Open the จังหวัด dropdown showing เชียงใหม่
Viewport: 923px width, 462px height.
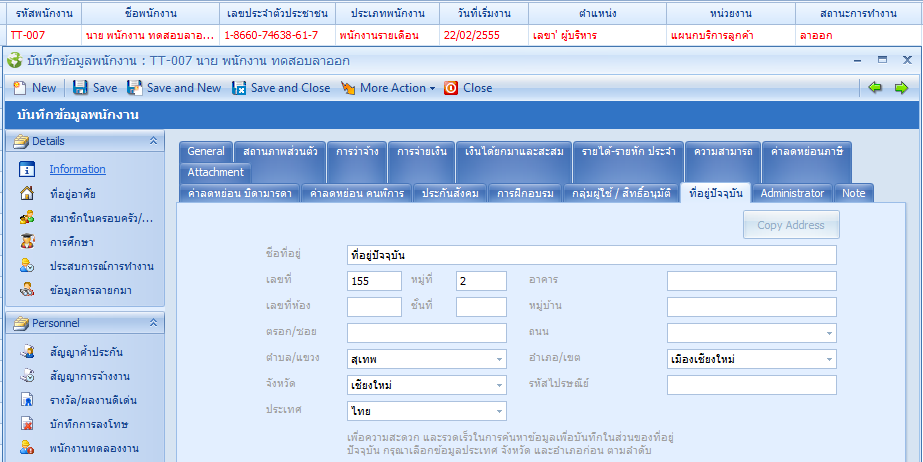click(500, 385)
